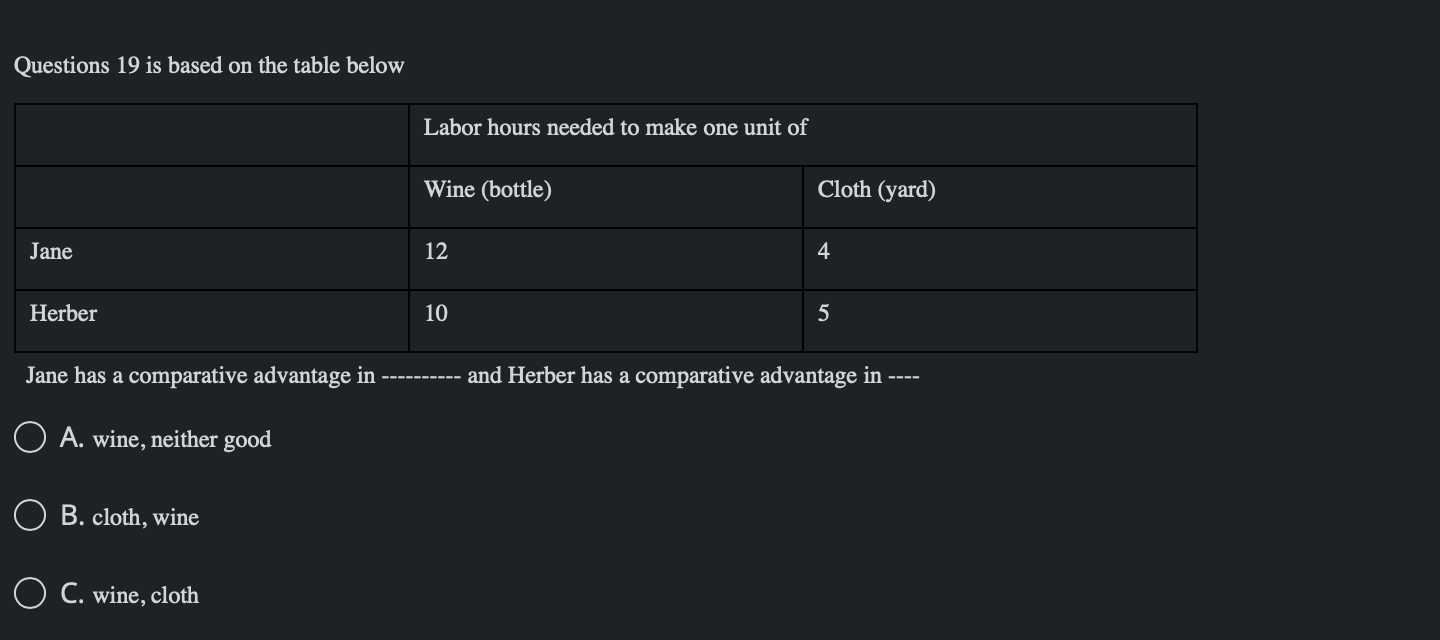Click the table cell containing 4
Viewport: 1440px width, 640px height.
click(x=823, y=251)
